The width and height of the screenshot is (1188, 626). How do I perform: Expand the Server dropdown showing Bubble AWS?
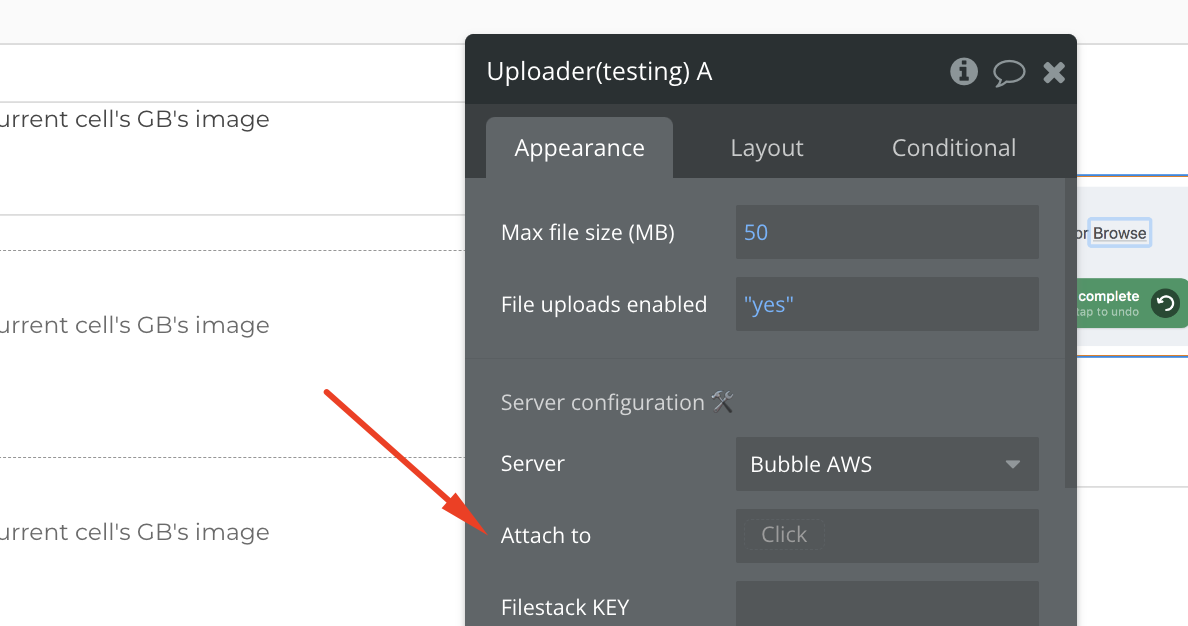pos(887,464)
